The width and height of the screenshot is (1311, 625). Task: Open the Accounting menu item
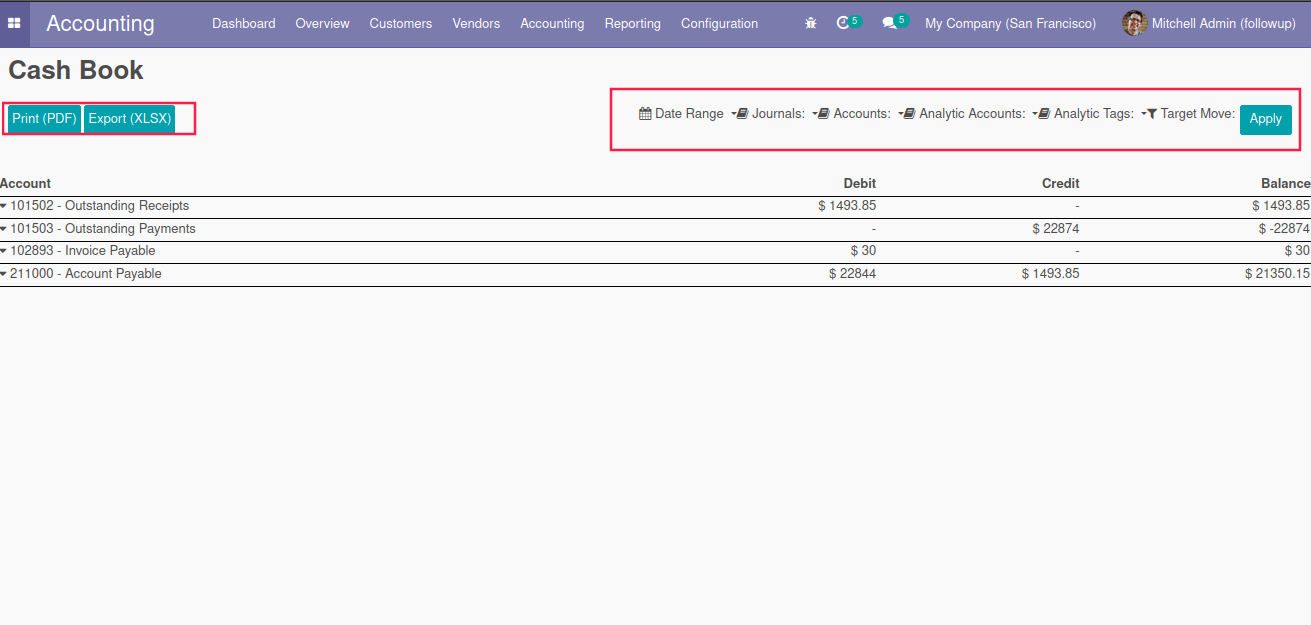pyautogui.click(x=552, y=23)
